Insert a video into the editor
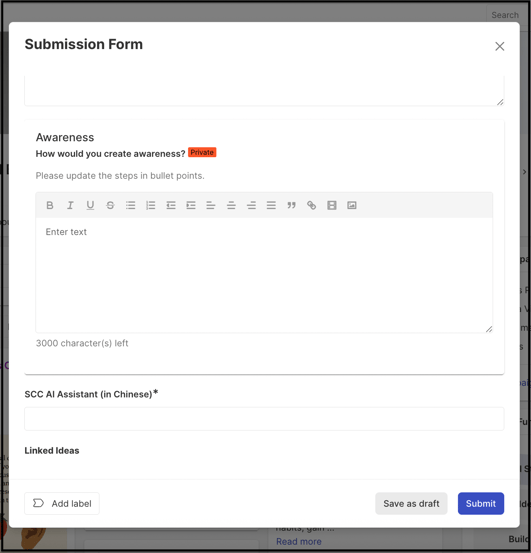This screenshot has height=553, width=531. (332, 205)
